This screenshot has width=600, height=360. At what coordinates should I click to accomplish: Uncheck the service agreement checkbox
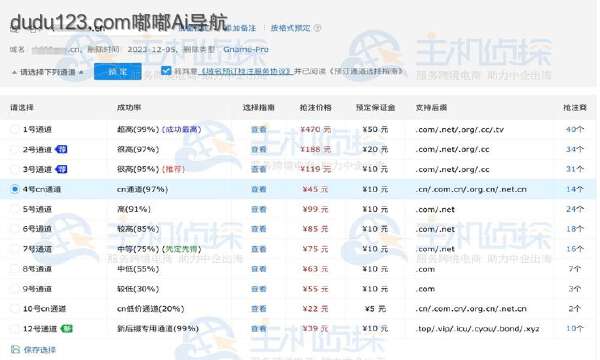pos(166,71)
